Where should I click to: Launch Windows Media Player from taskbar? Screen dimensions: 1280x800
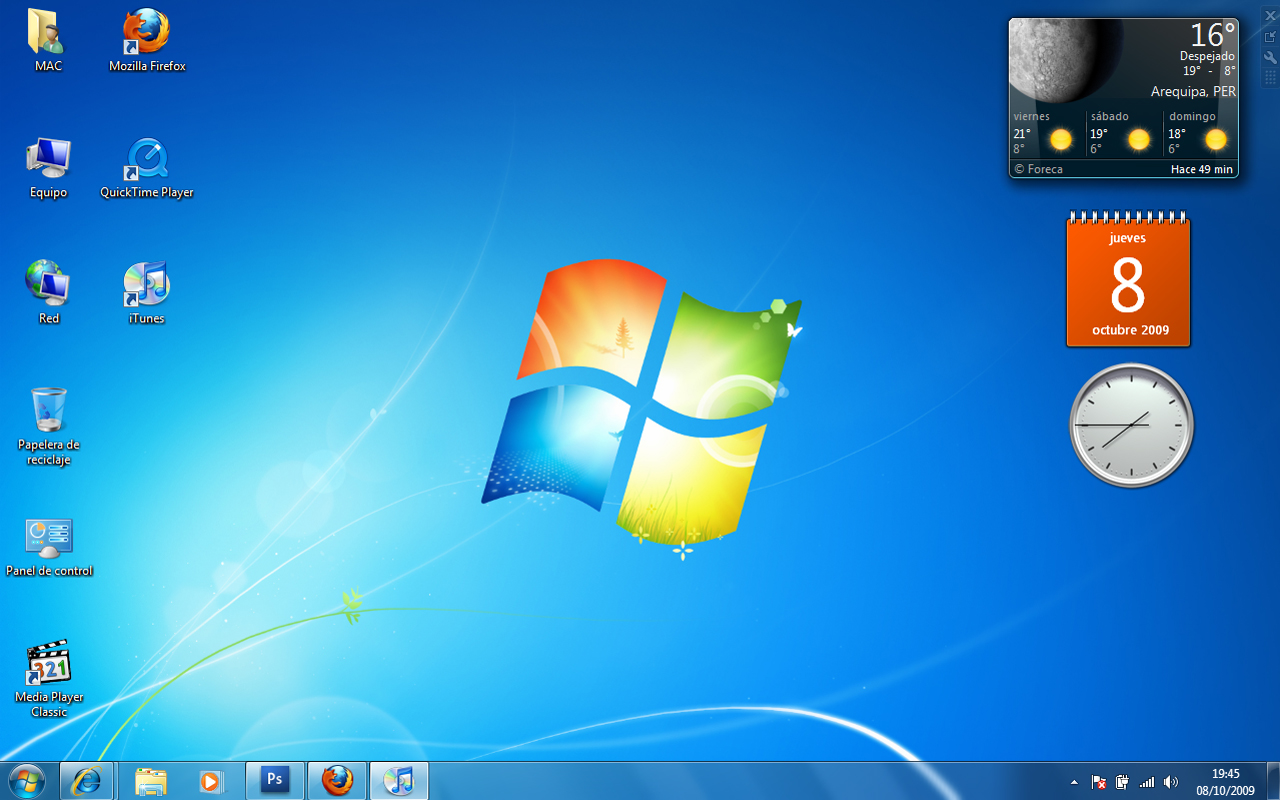(x=211, y=780)
